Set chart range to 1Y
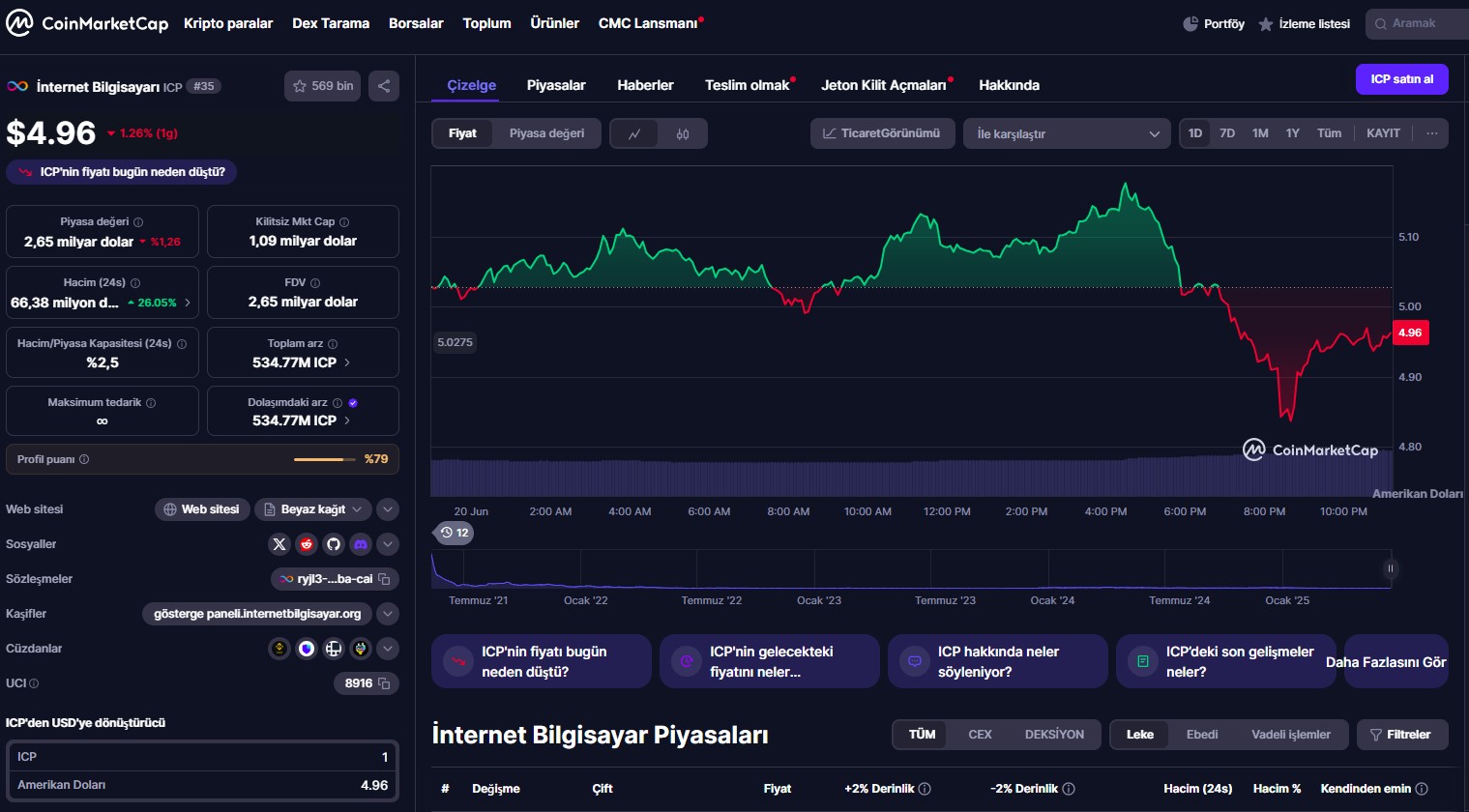 tap(1293, 133)
